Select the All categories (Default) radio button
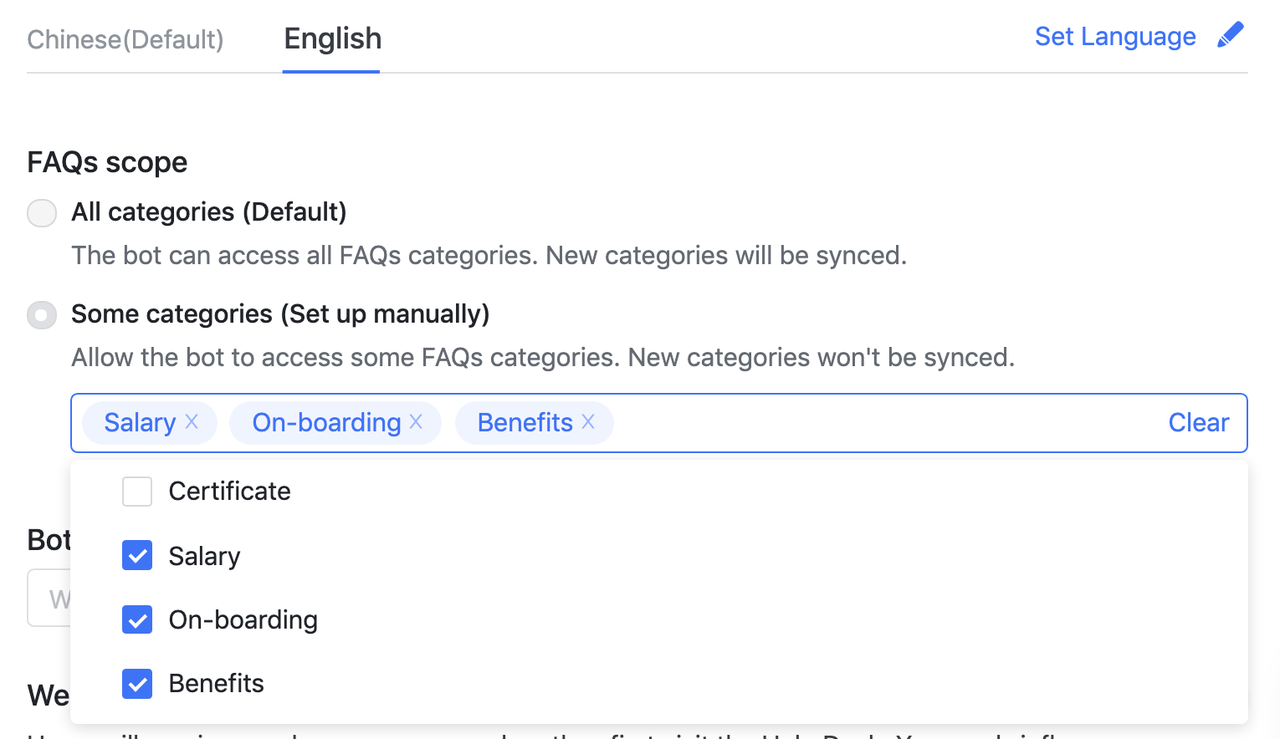The height and width of the screenshot is (739, 1280). pyautogui.click(x=42, y=213)
